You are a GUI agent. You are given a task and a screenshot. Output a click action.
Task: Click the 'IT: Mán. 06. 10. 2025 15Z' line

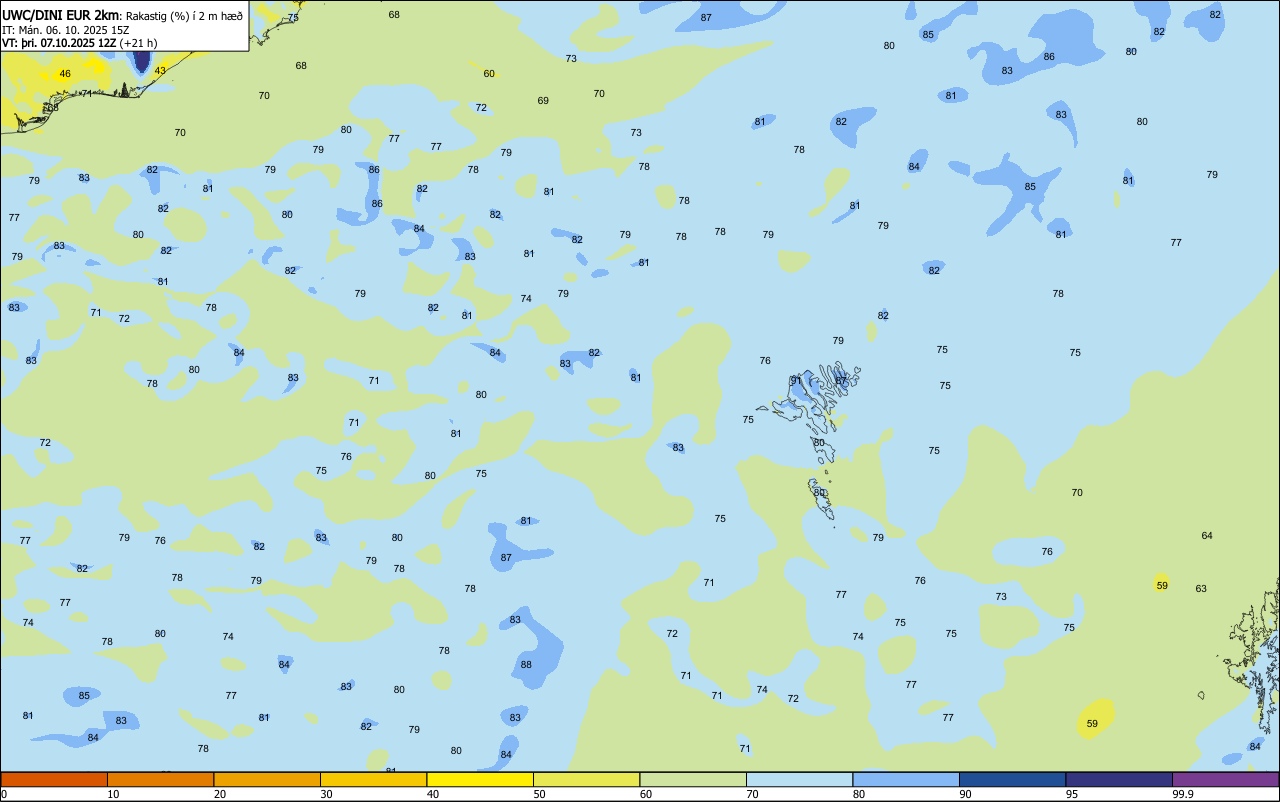[x=64, y=30]
